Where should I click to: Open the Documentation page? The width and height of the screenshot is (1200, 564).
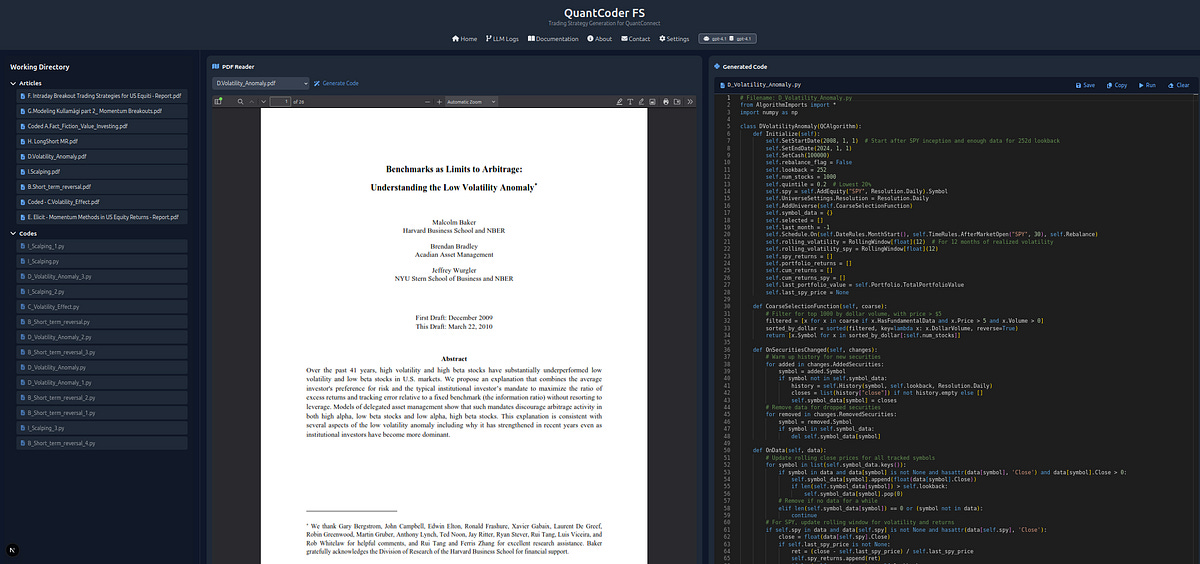coord(552,39)
